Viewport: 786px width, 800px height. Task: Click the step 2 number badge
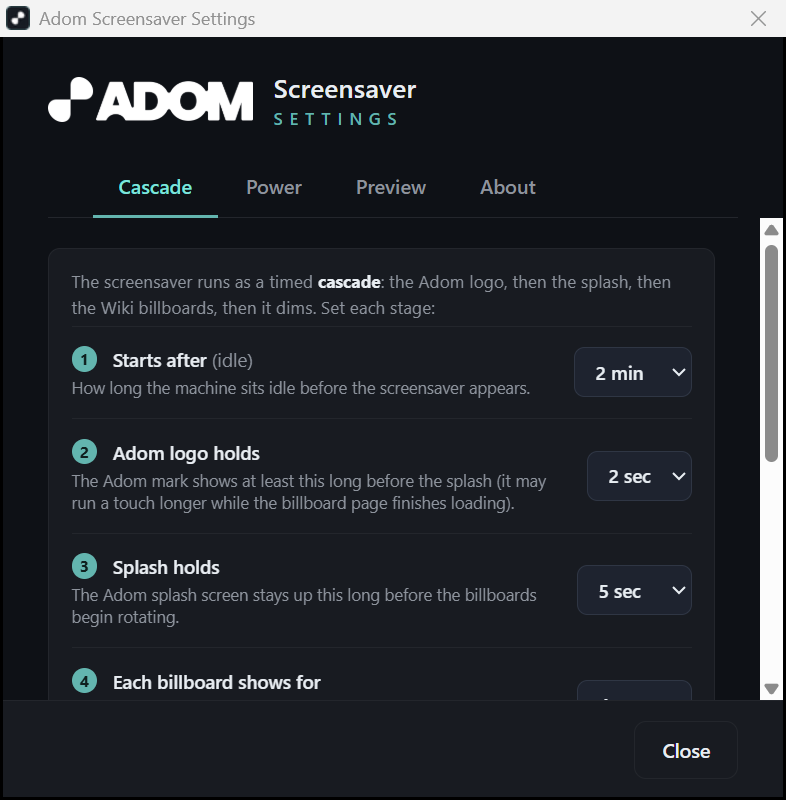(84, 452)
